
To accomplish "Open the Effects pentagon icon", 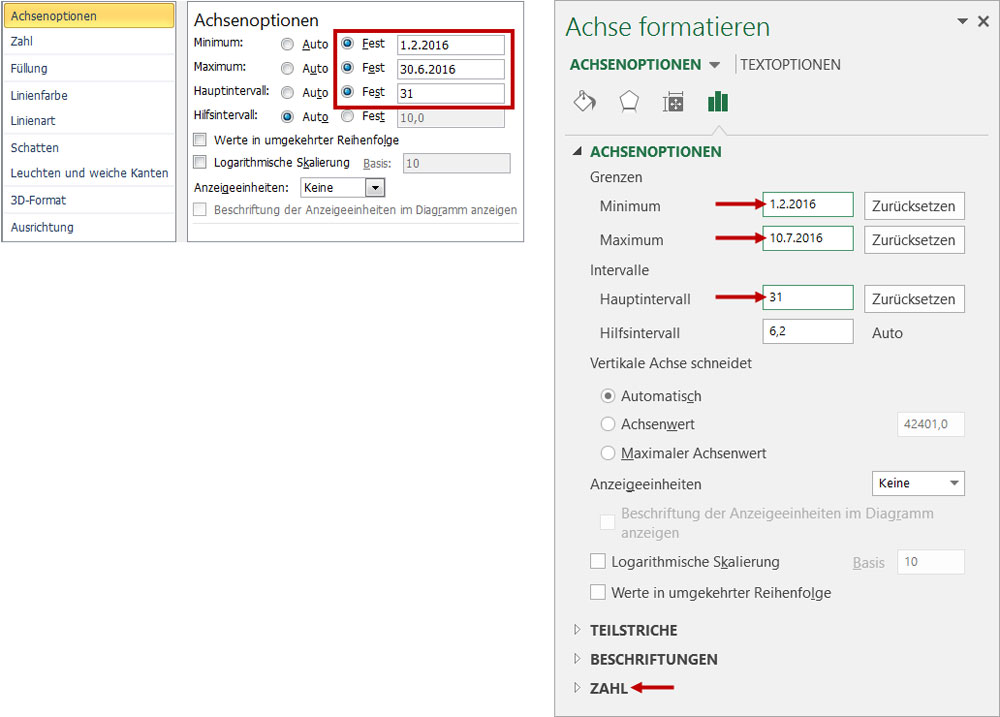I will pyautogui.click(x=628, y=103).
